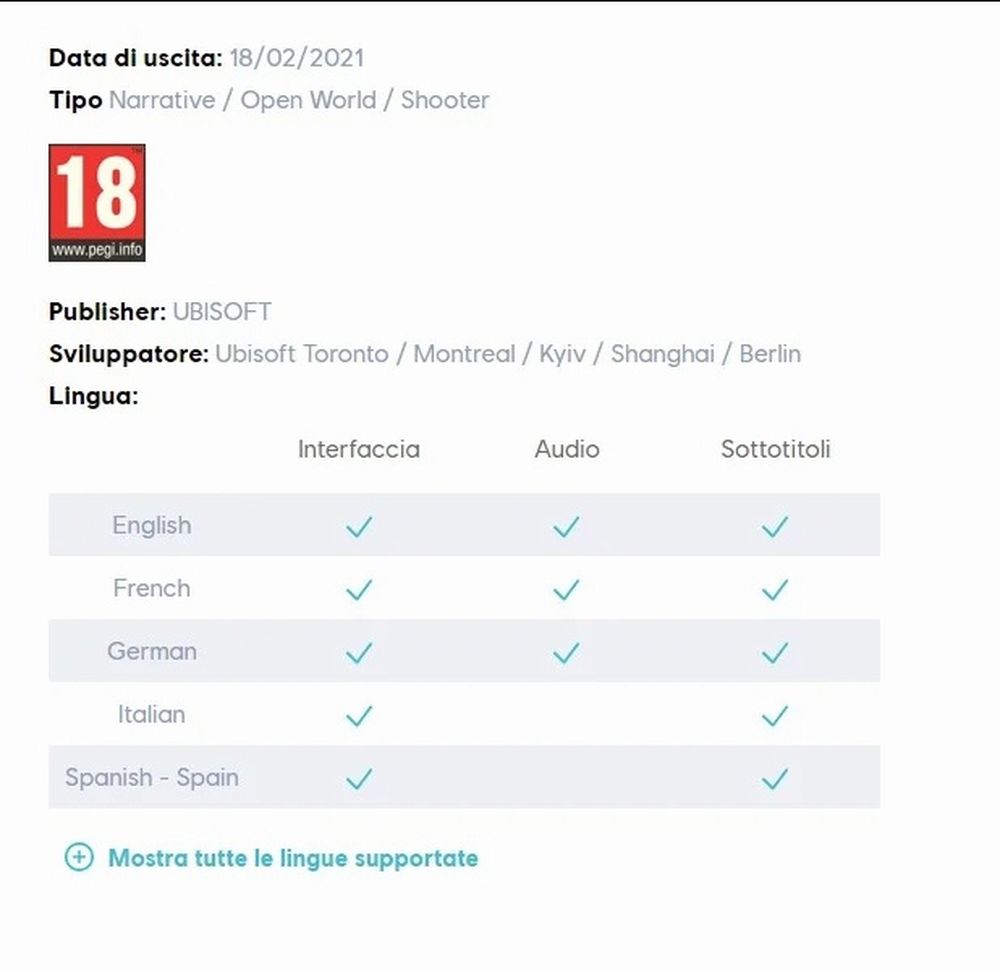This screenshot has width=1000, height=970.
Task: Click the plus circle icon to show languages
Action: point(78,857)
